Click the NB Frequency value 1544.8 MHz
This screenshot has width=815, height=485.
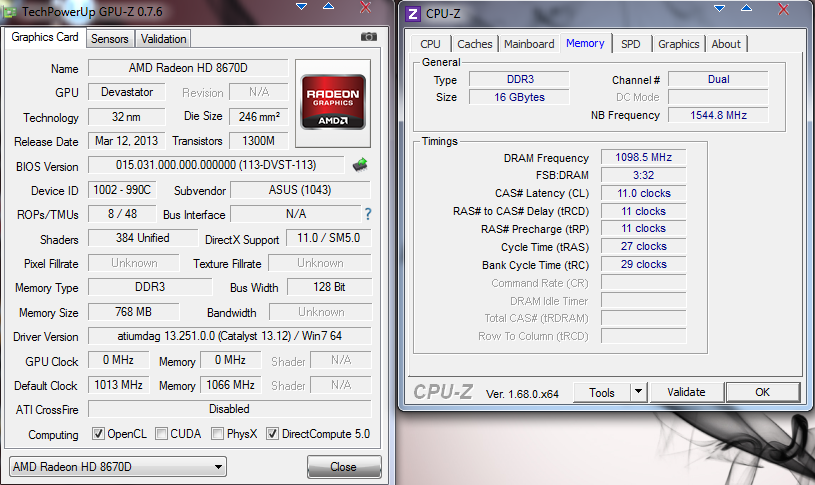pos(718,115)
